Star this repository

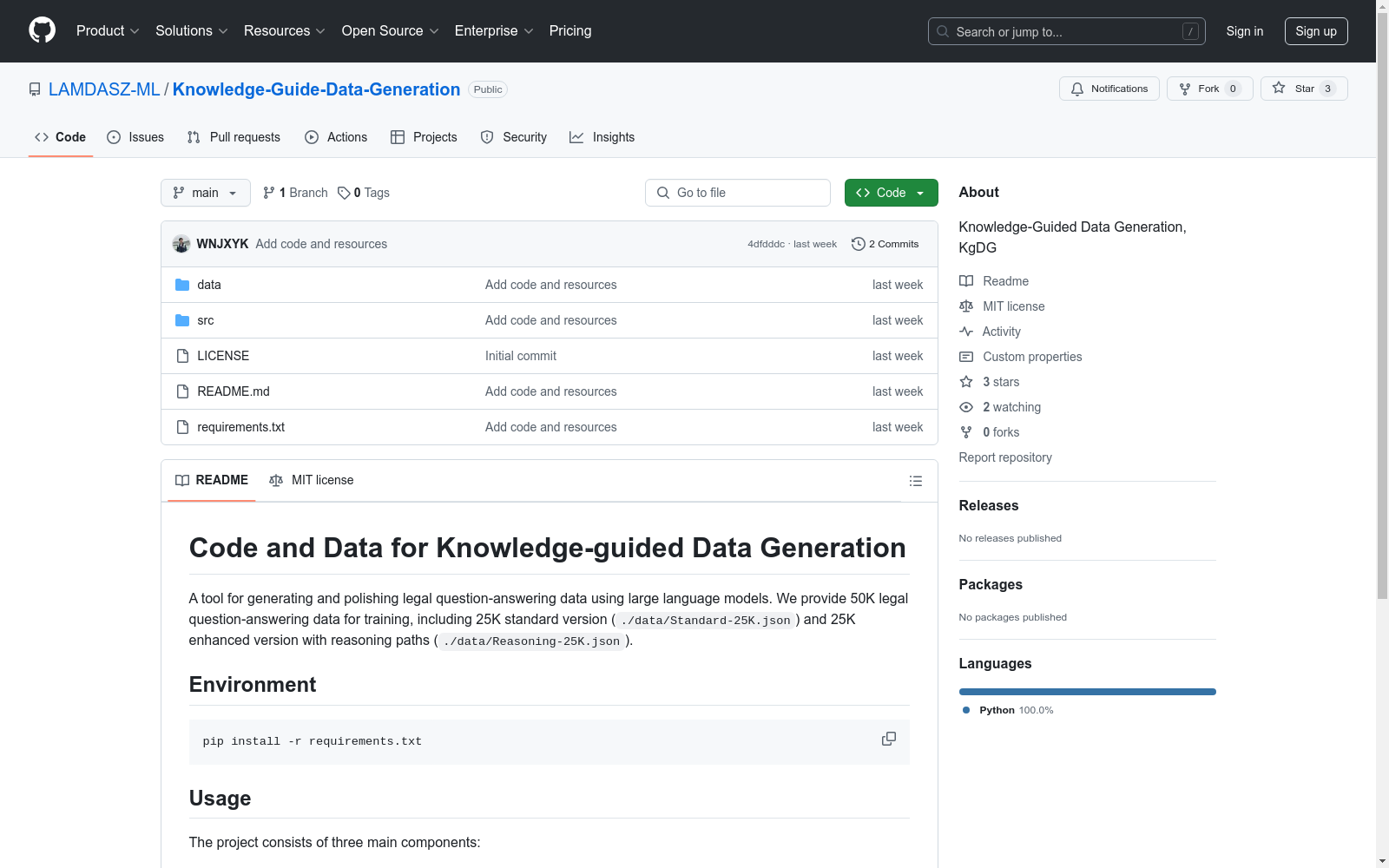coord(1303,89)
